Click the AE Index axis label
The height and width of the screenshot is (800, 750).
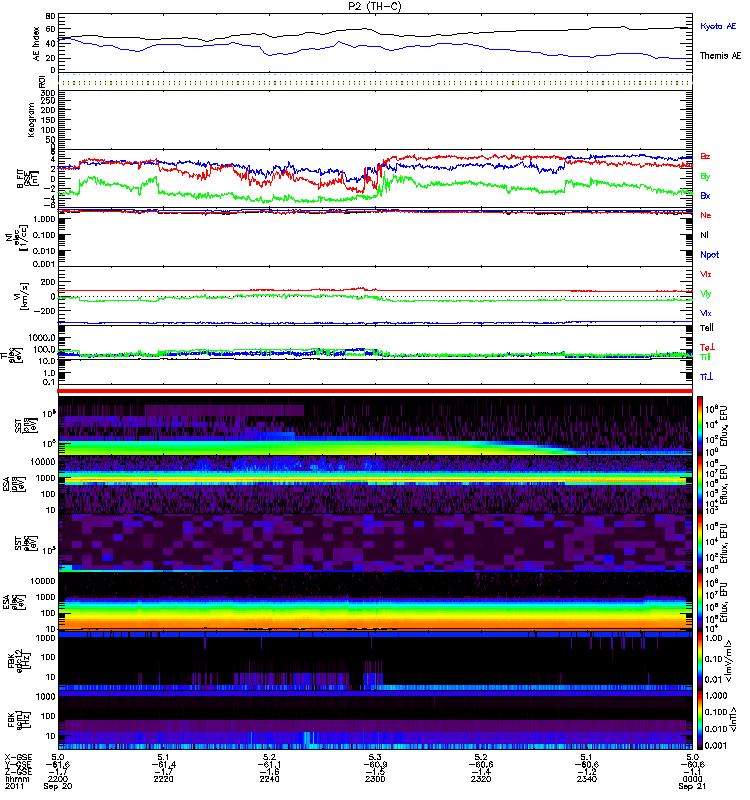click(37, 44)
